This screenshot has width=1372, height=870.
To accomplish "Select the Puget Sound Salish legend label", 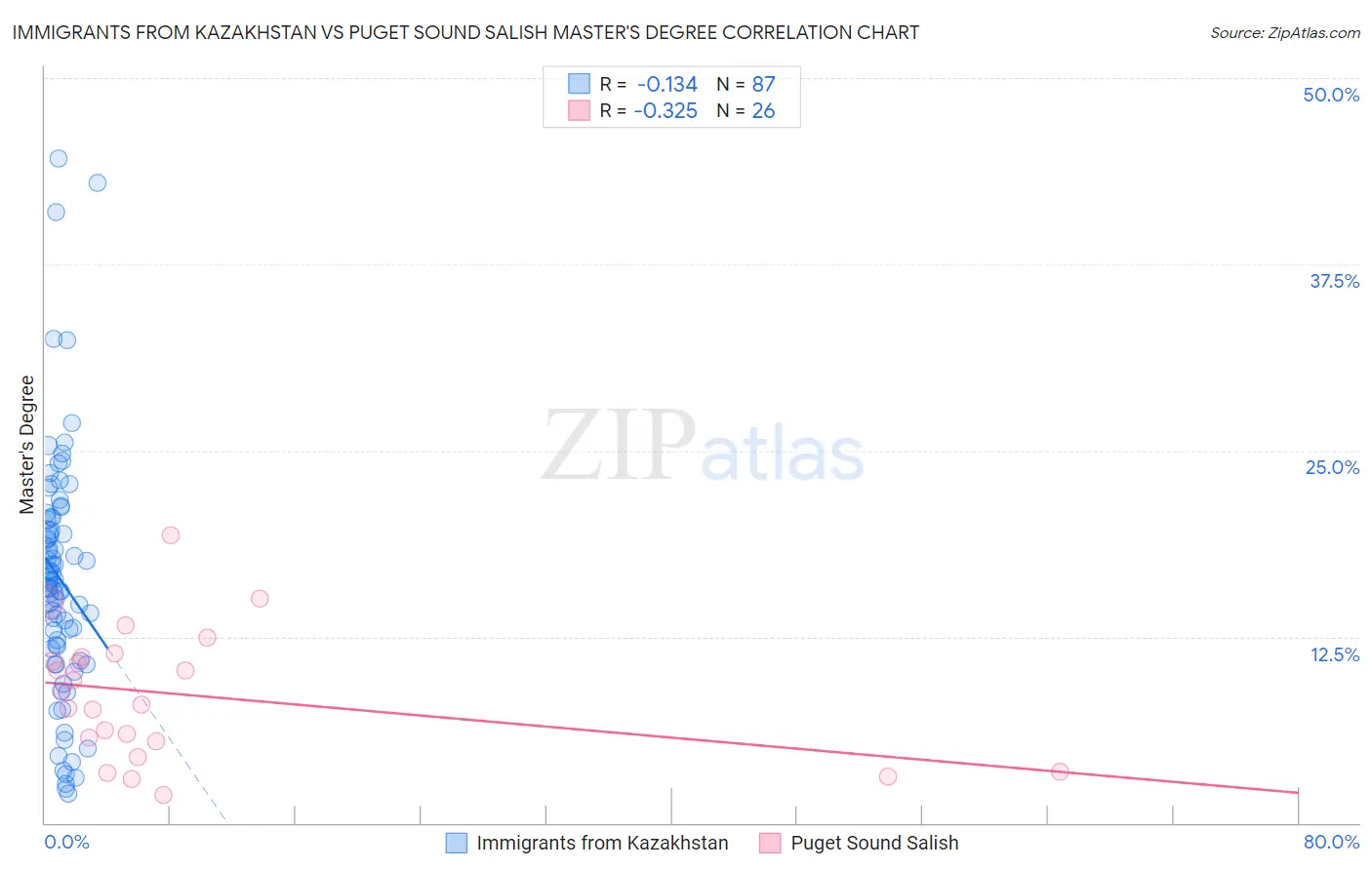I will point(874,843).
